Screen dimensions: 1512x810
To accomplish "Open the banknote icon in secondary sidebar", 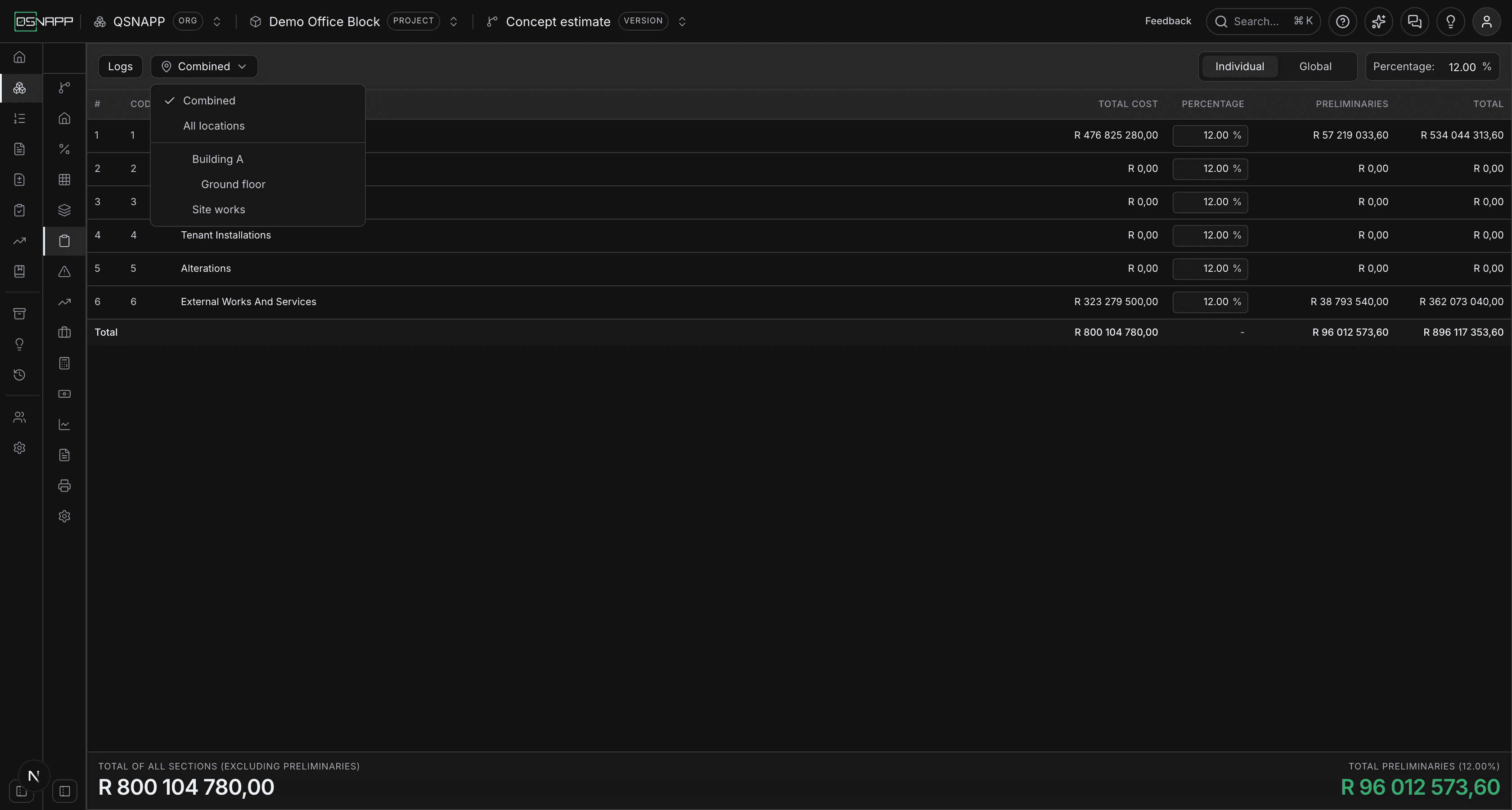I will (64, 394).
